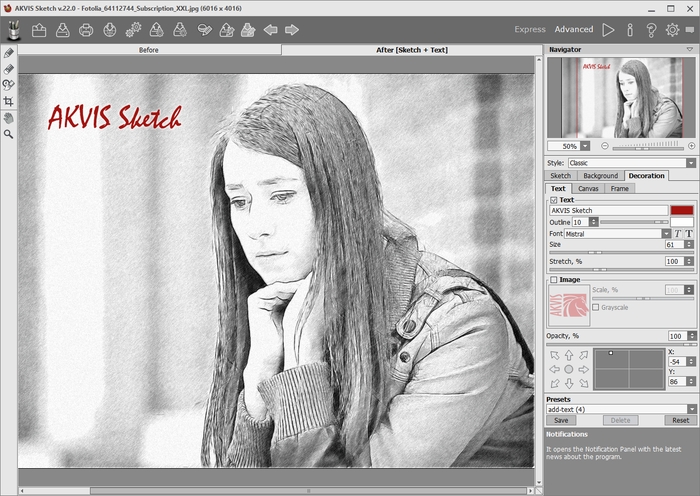Viewport: 700px width, 496px height.
Task: Click the Batch Processing gears icon
Action: [x=133, y=30]
